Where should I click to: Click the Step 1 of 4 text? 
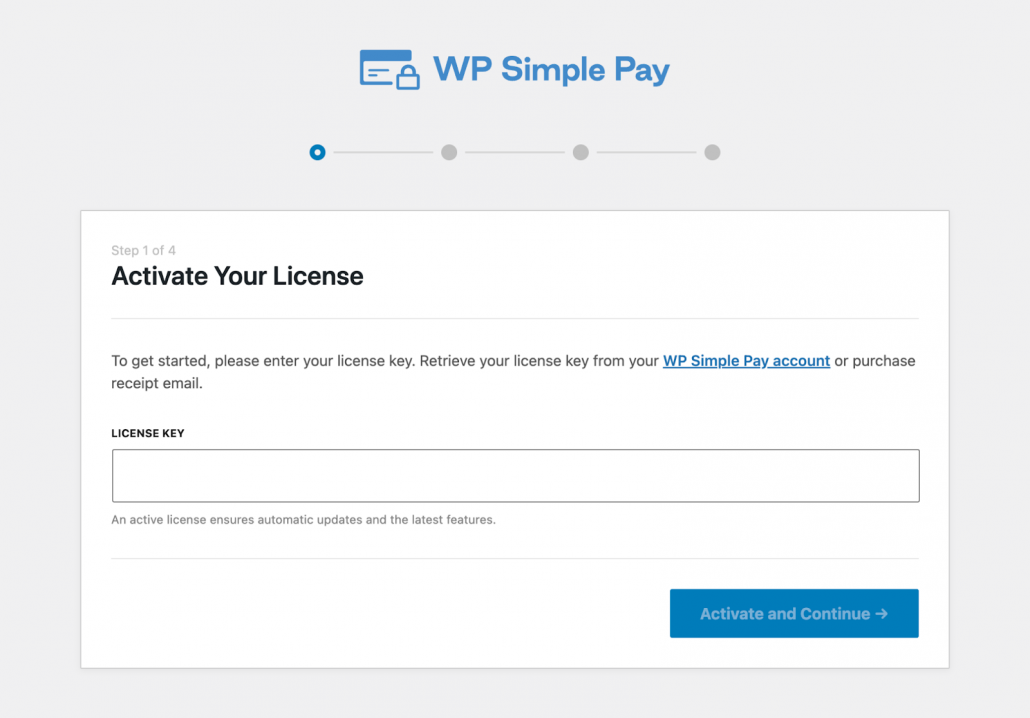click(143, 250)
